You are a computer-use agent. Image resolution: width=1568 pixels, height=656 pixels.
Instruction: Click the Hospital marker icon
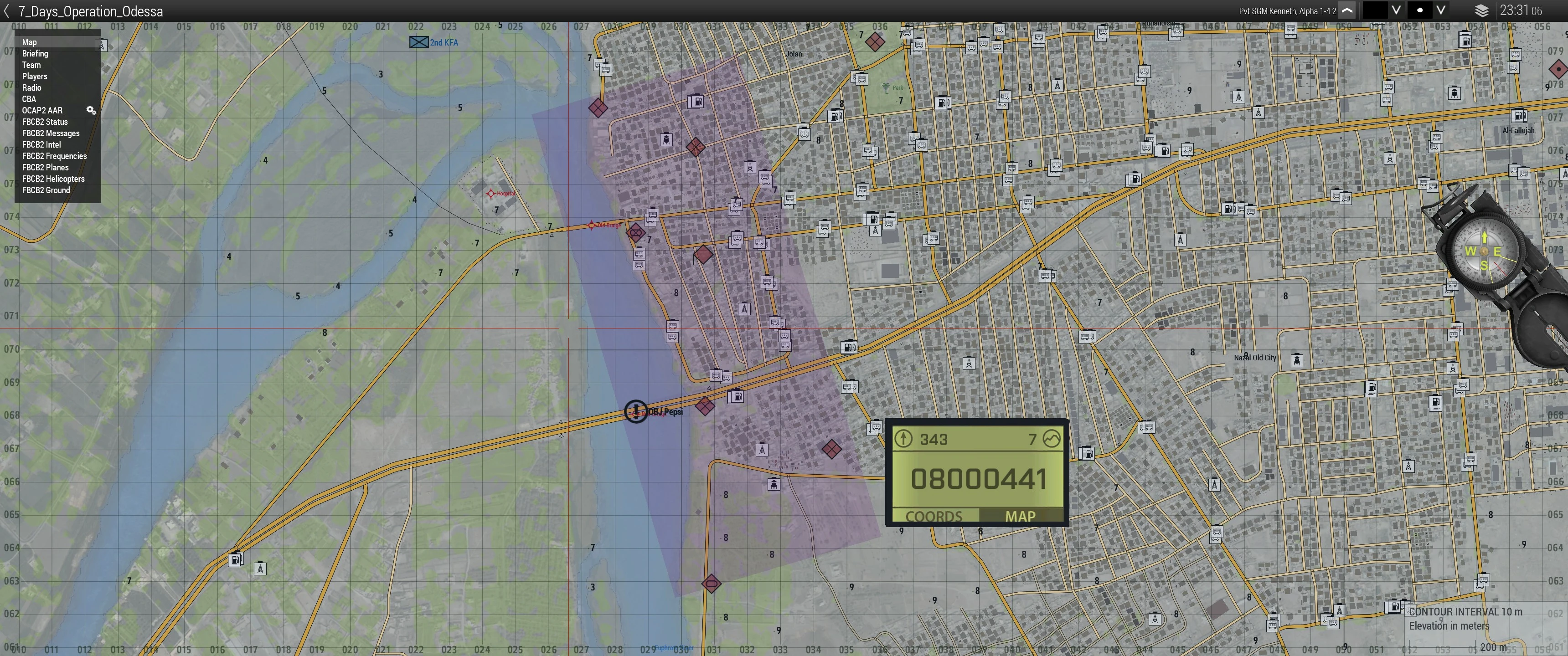pos(490,194)
